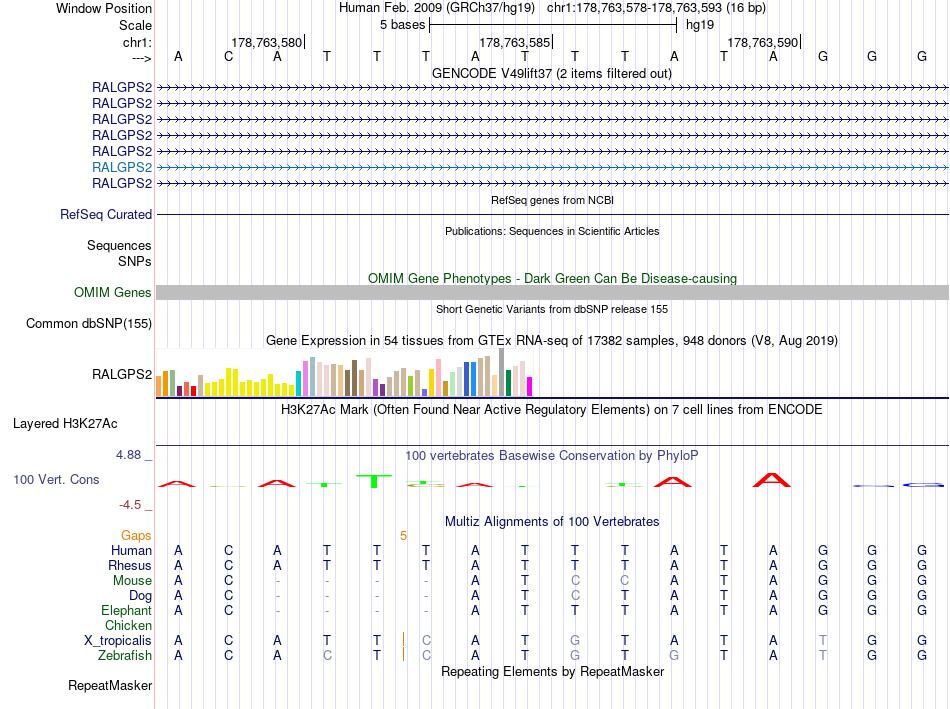Click the orange vertical insertion mark in Zebrafish row

(404, 654)
